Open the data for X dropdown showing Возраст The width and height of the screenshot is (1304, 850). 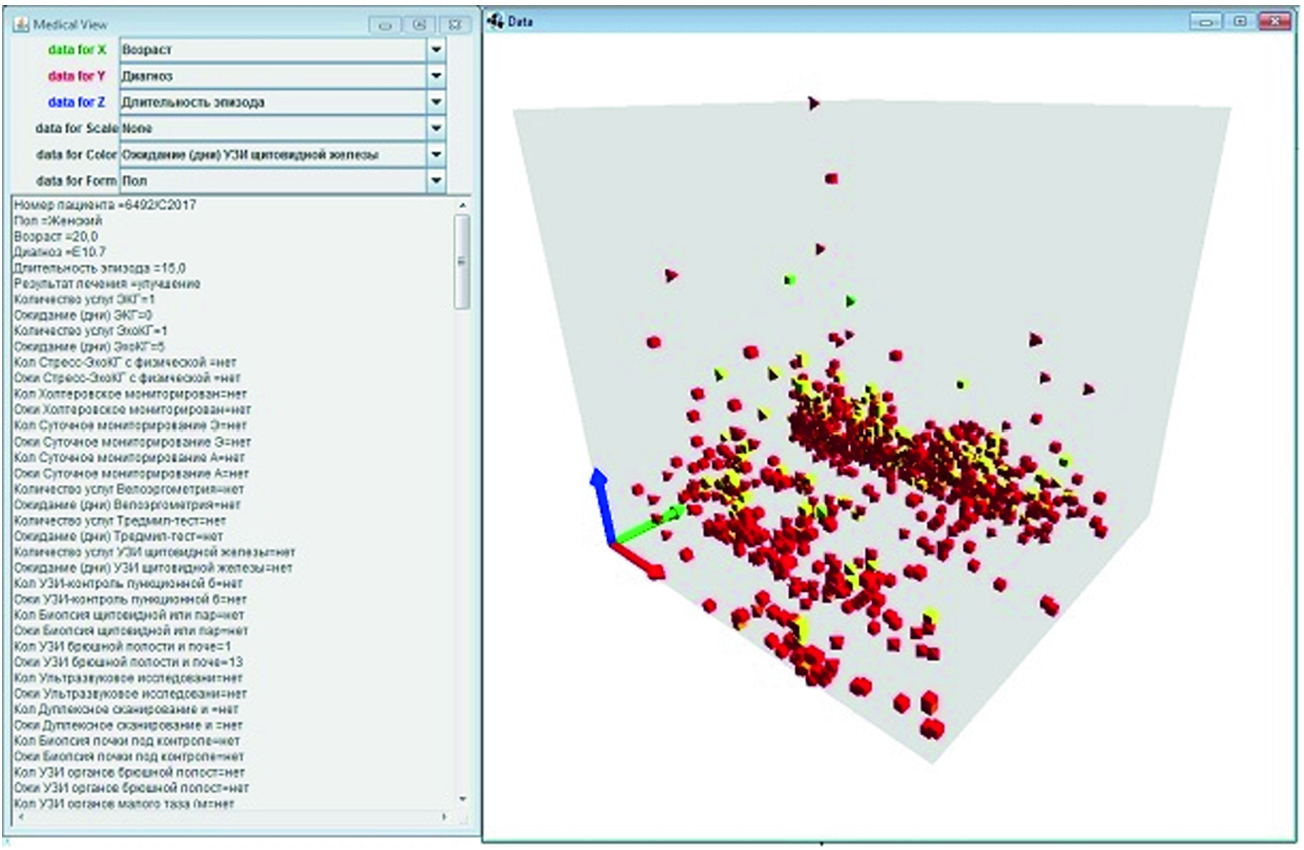(282, 49)
